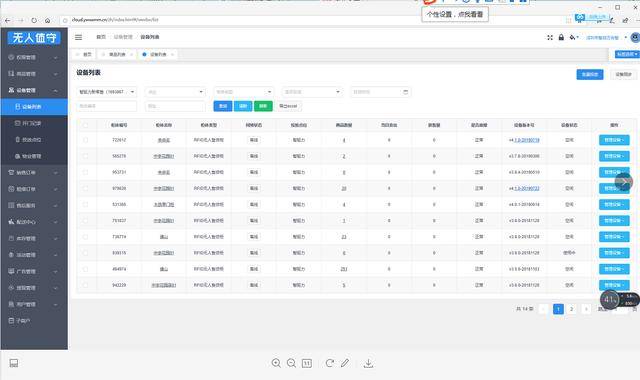
Task: Check the checkbox for row 494974
Action: tap(85, 269)
